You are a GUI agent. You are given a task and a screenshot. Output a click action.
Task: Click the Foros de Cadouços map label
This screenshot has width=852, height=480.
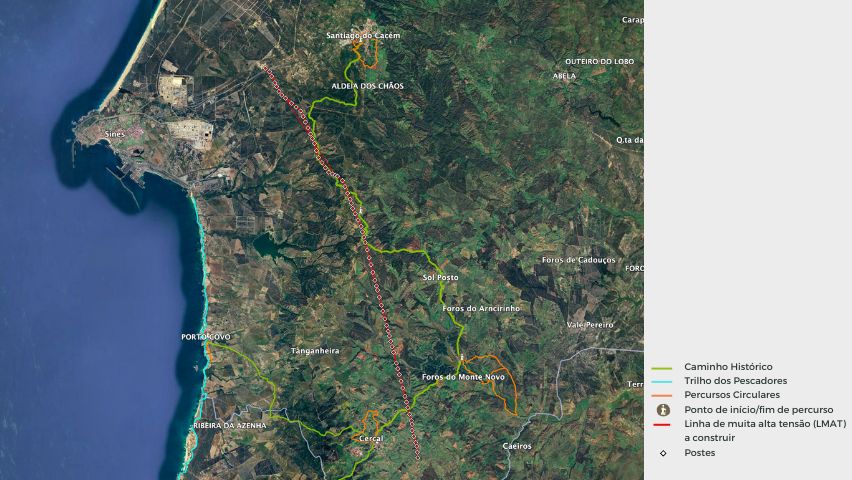tap(579, 260)
